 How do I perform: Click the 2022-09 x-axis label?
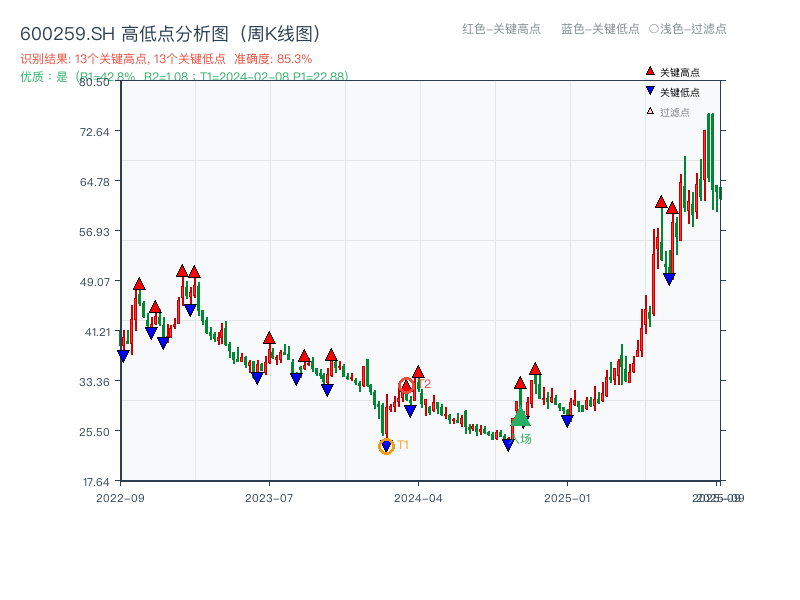tap(120, 498)
